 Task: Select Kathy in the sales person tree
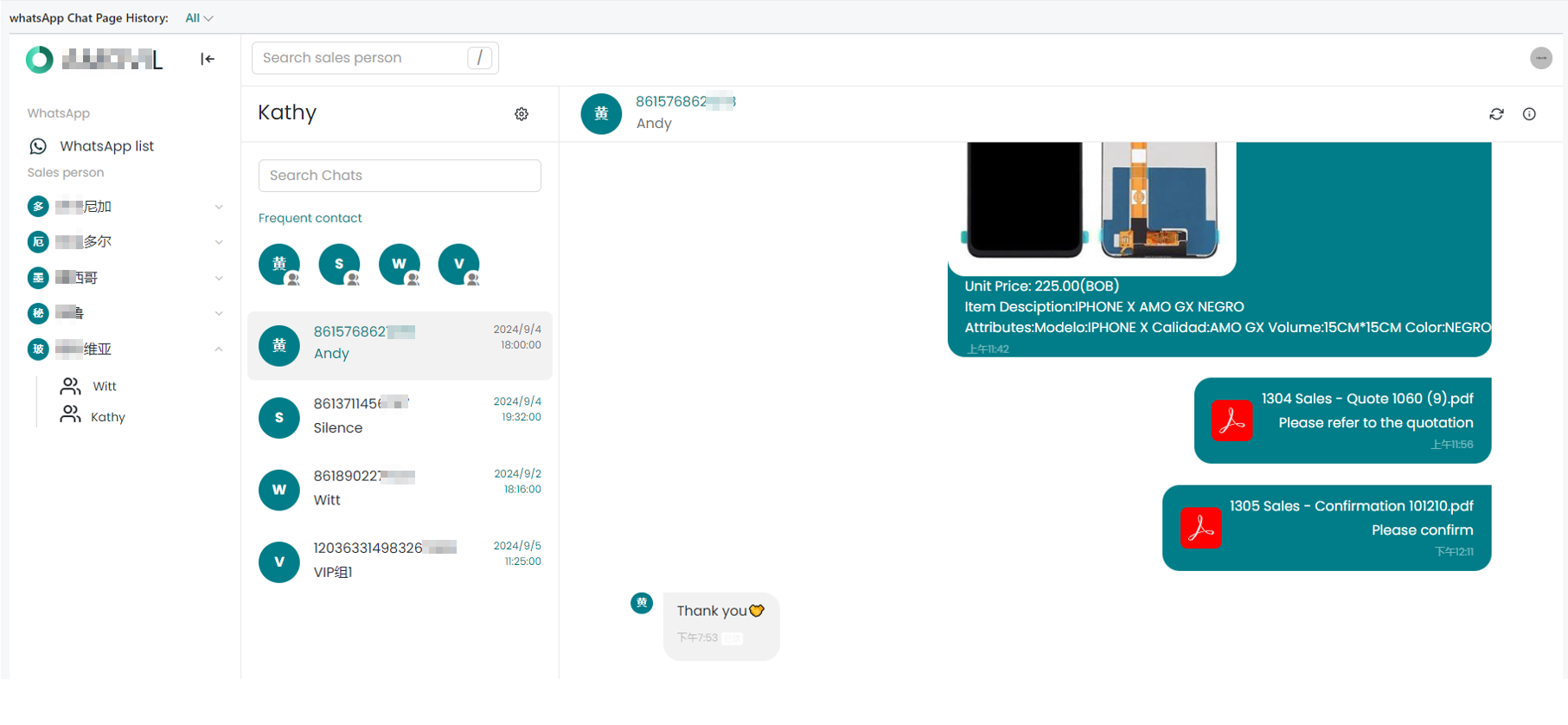point(107,417)
